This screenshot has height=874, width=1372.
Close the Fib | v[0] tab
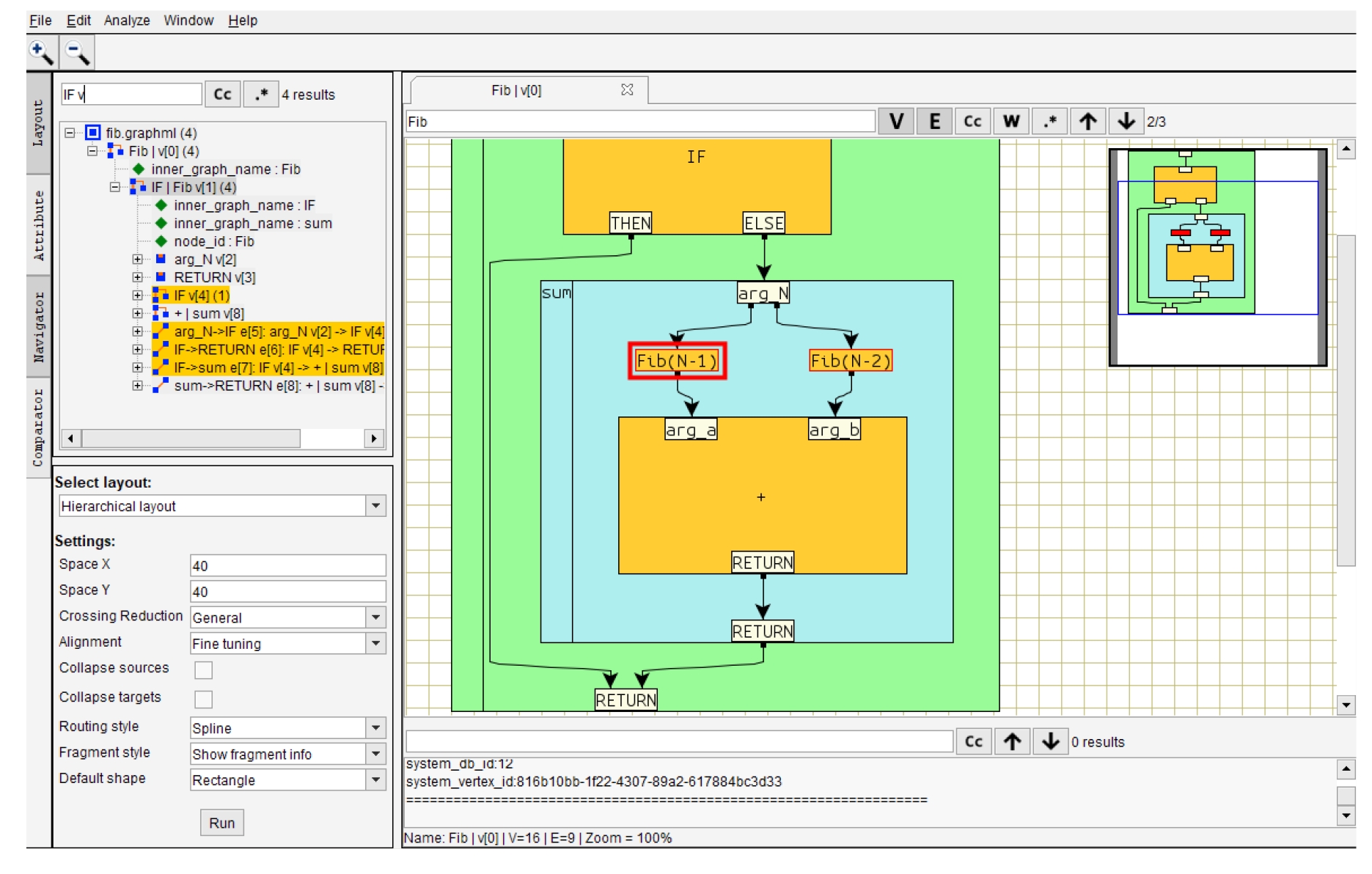pos(627,89)
